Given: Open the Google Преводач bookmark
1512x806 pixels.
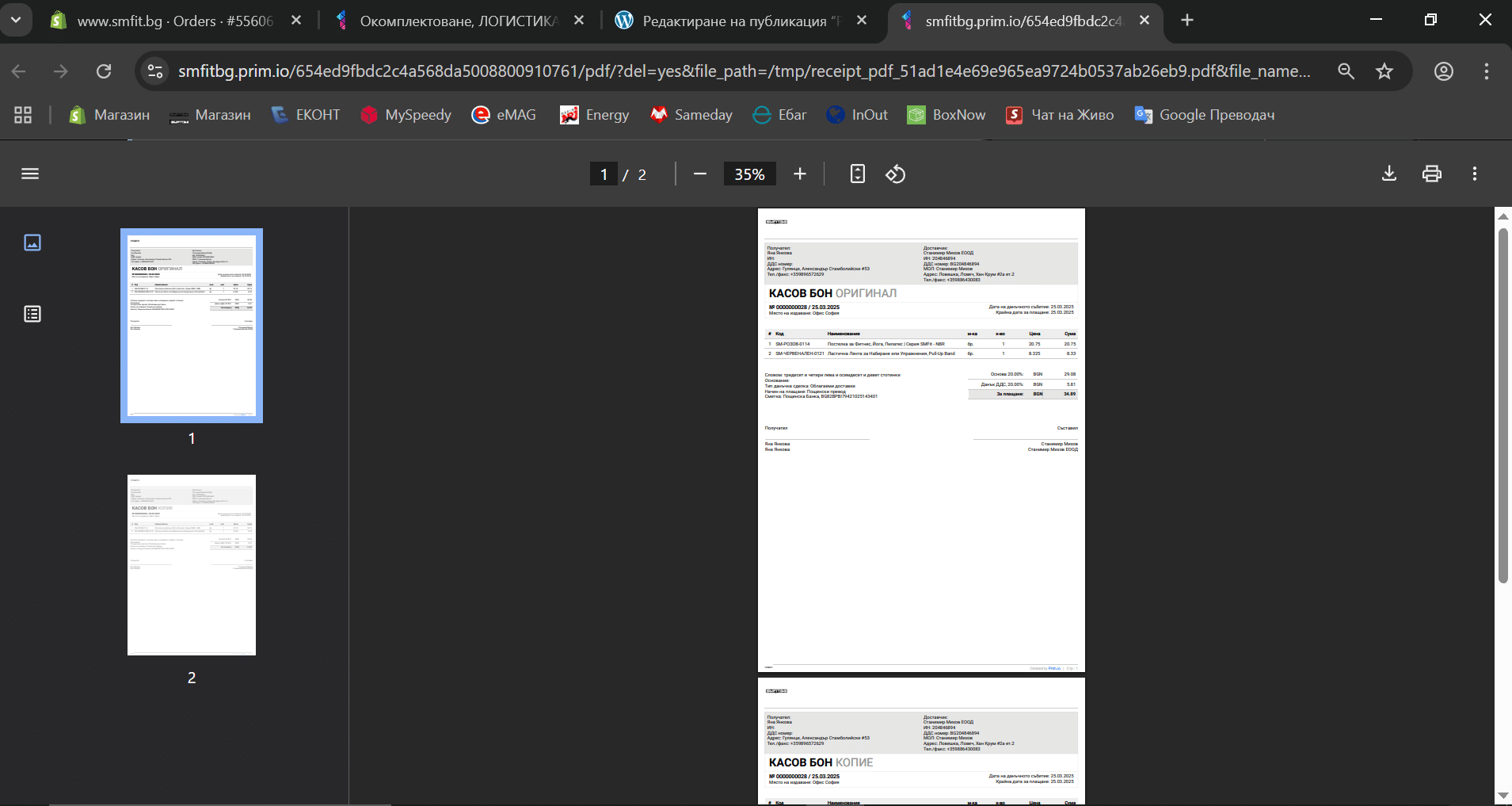Looking at the screenshot, I should click(1205, 115).
